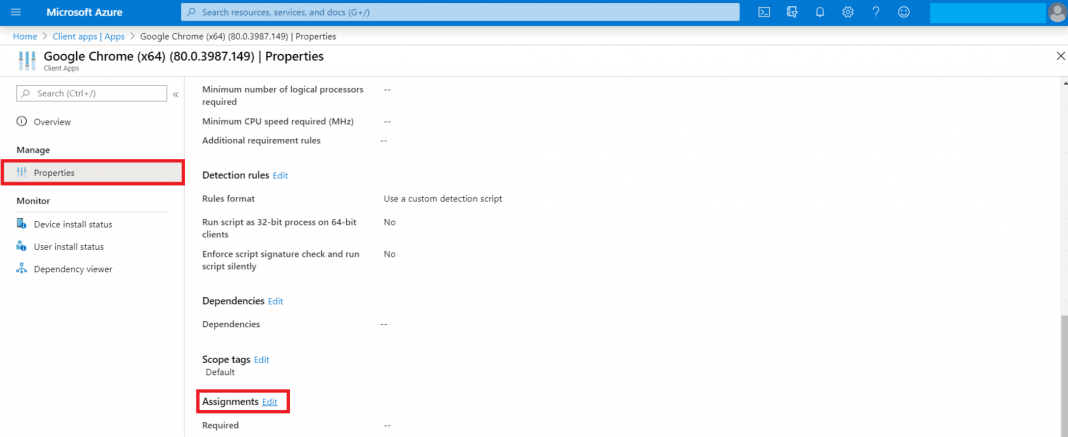
Task: Open User install status
Action: 68,247
